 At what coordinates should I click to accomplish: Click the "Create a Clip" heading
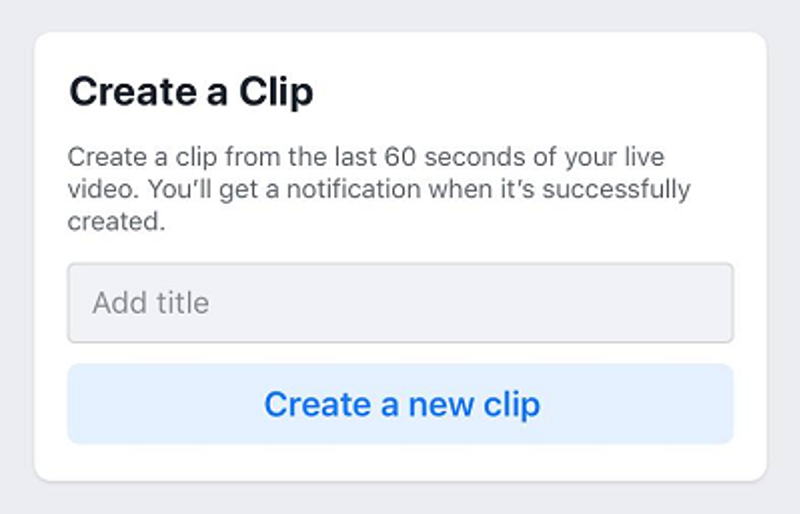pos(191,92)
